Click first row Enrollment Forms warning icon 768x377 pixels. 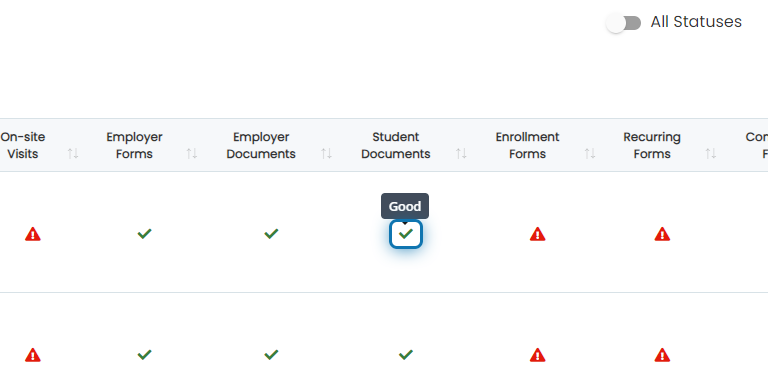click(537, 234)
